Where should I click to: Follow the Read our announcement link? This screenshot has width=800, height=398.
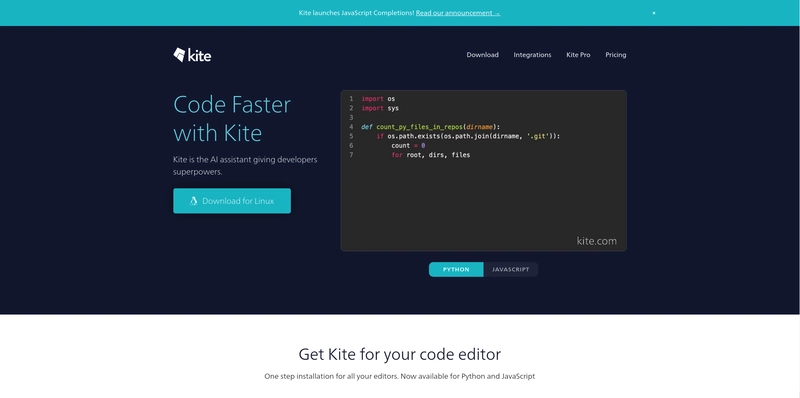(x=458, y=13)
